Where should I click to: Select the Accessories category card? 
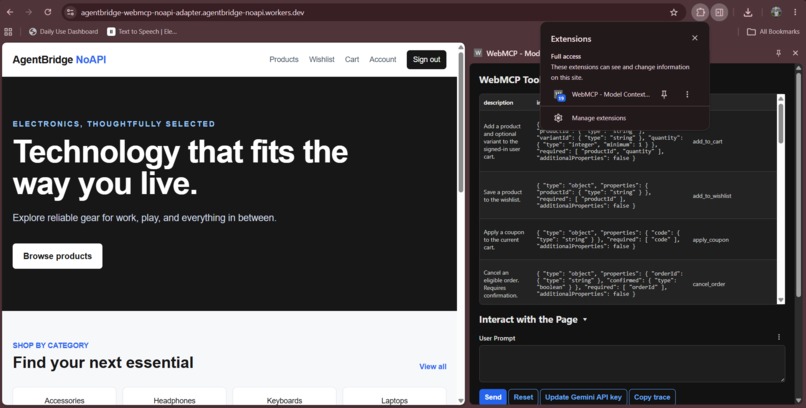tap(64, 398)
